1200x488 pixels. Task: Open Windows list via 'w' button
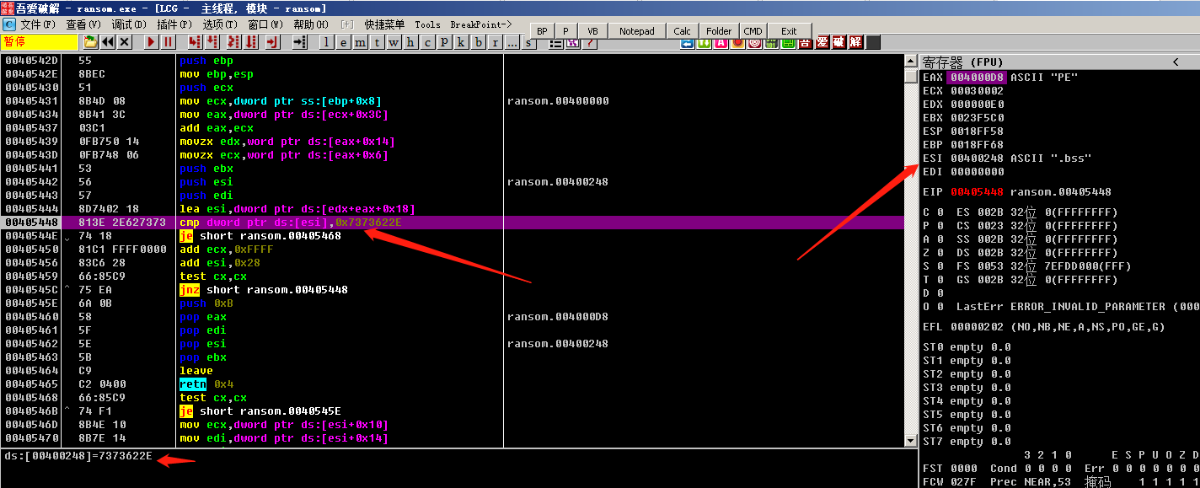(x=394, y=42)
